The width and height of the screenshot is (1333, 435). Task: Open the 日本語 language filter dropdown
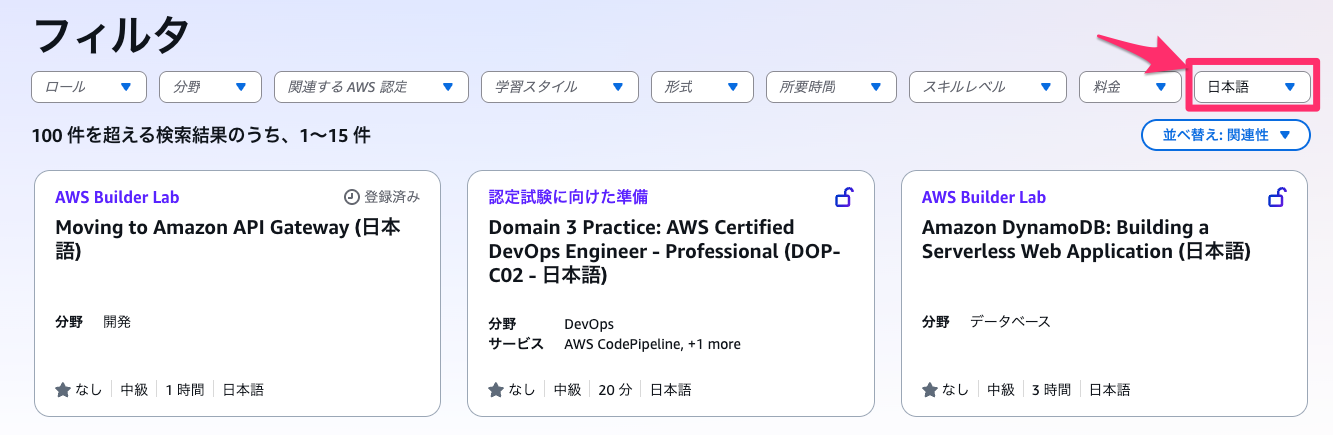point(1252,87)
